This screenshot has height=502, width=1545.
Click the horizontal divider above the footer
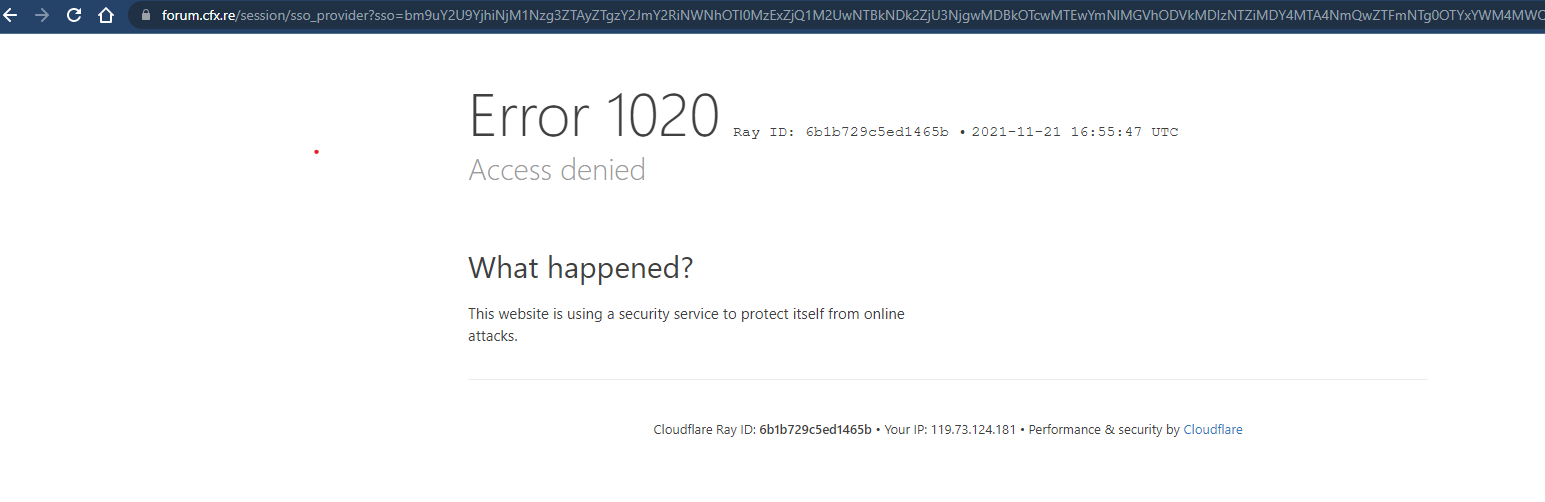click(x=947, y=379)
